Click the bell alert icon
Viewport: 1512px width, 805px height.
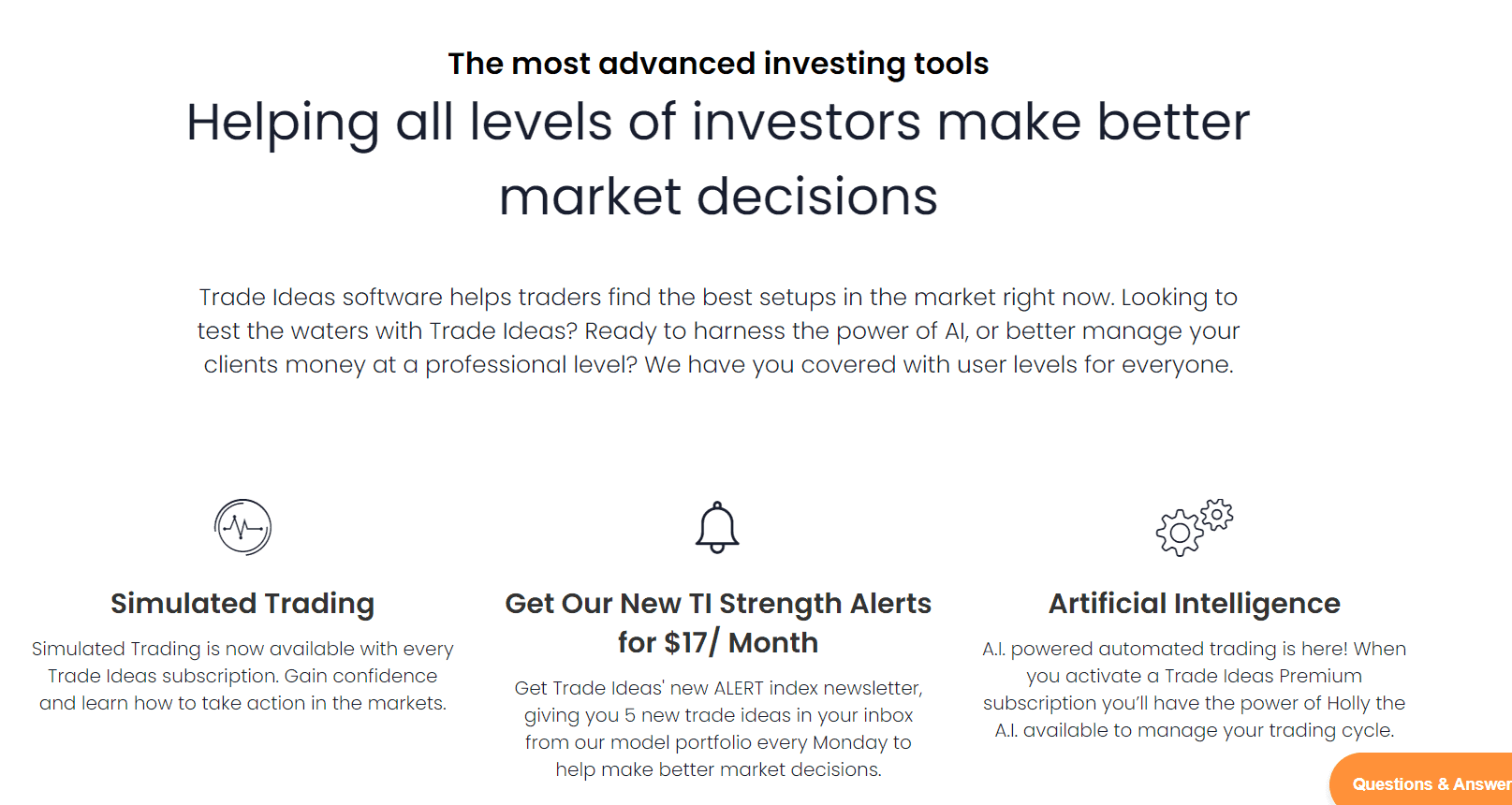[717, 527]
